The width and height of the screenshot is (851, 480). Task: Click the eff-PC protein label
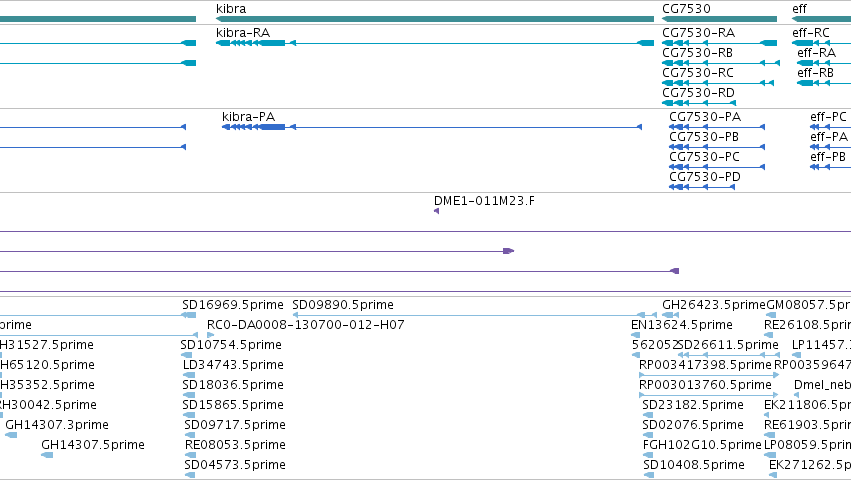coord(828,117)
